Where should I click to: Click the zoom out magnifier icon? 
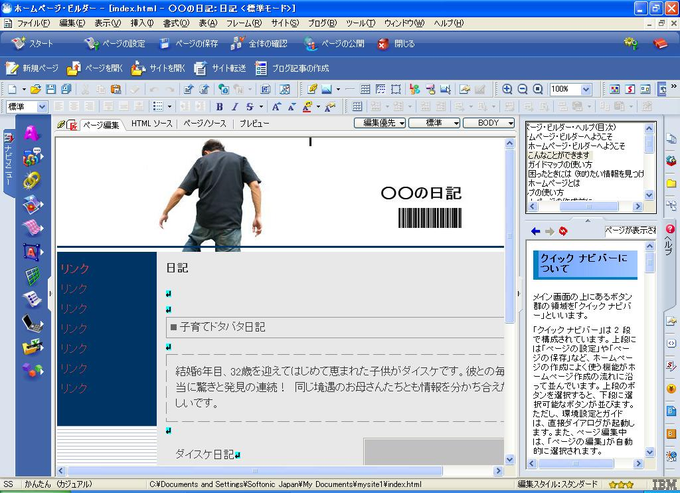pos(523,89)
